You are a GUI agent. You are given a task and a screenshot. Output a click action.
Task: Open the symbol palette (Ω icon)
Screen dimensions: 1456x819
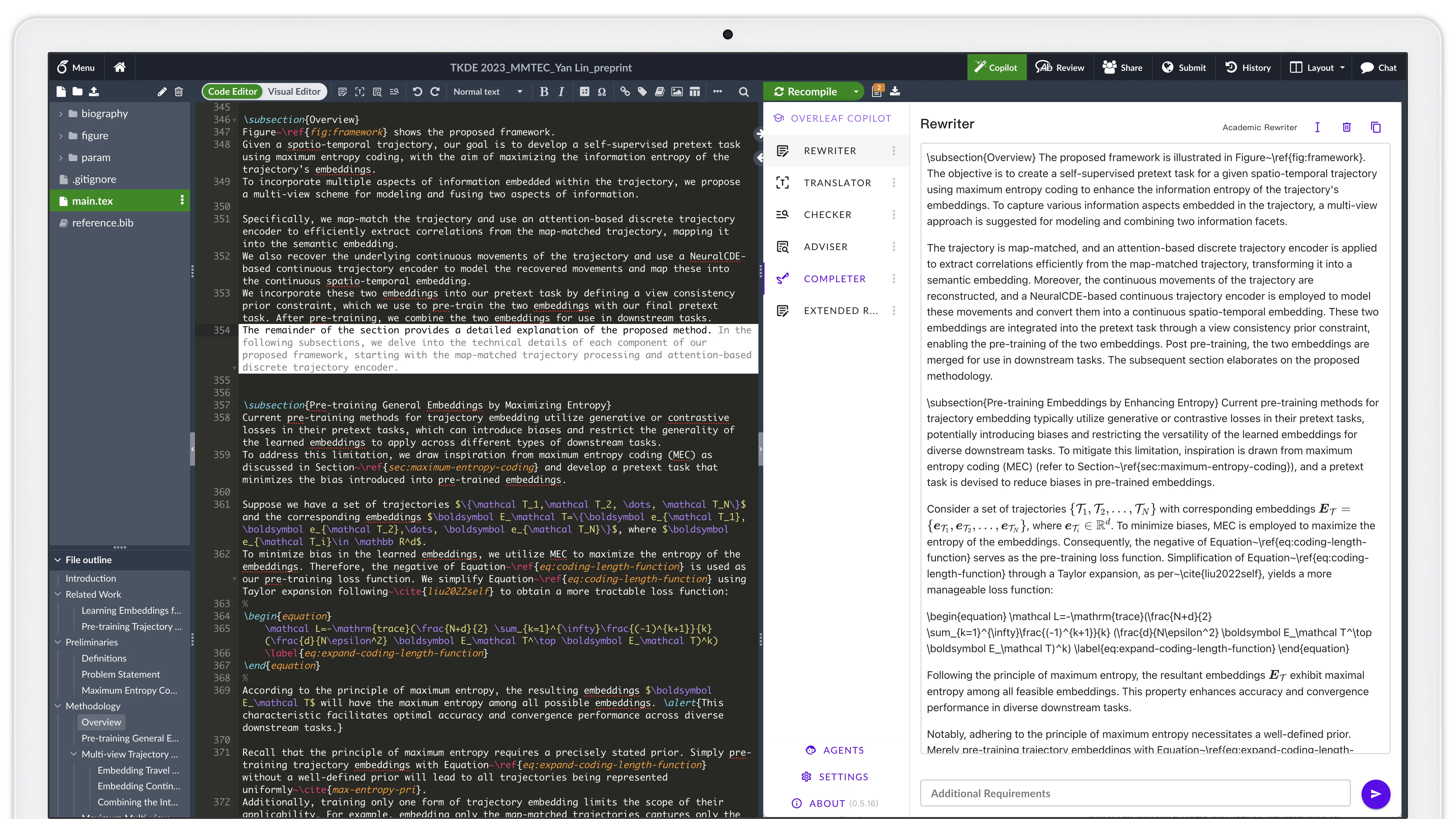pyautogui.click(x=601, y=91)
